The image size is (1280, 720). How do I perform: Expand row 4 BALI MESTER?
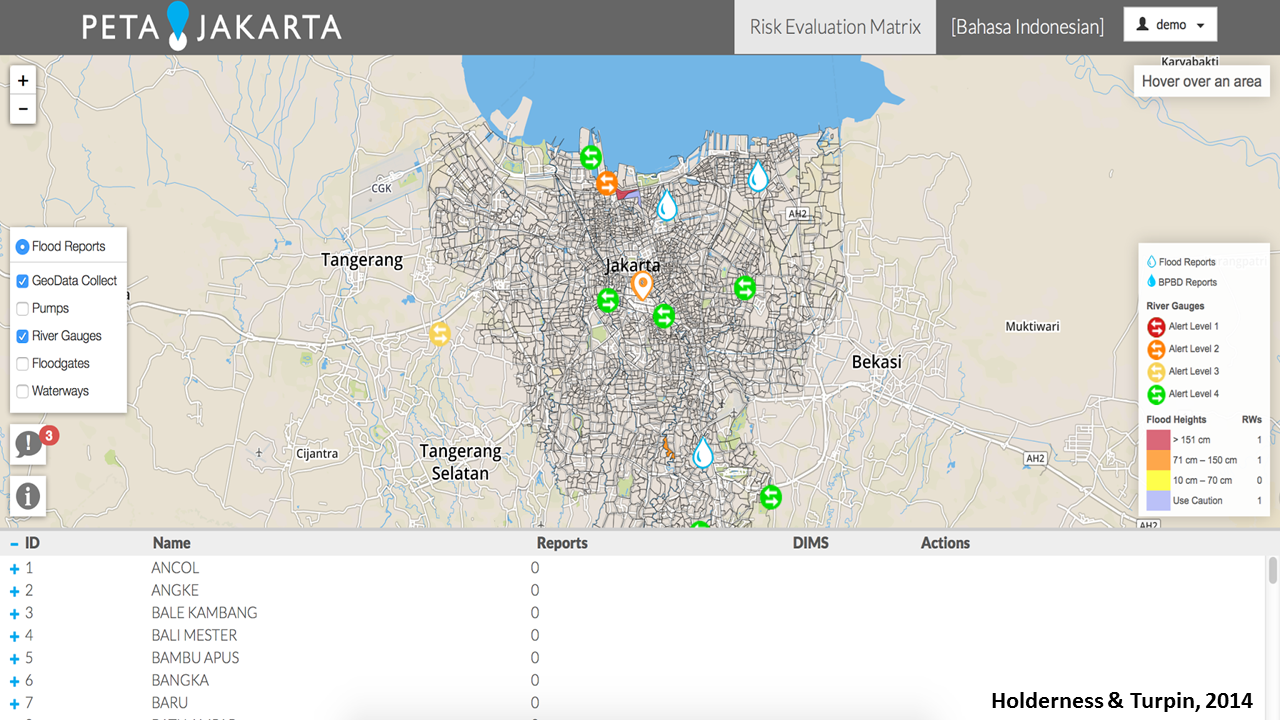[14, 636]
